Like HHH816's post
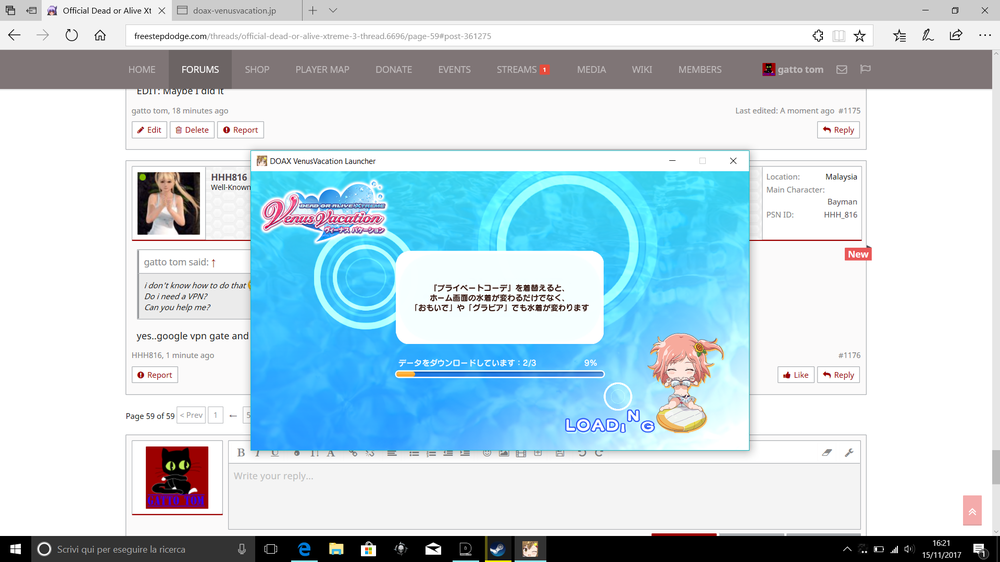The width and height of the screenshot is (1000, 562). [x=795, y=374]
